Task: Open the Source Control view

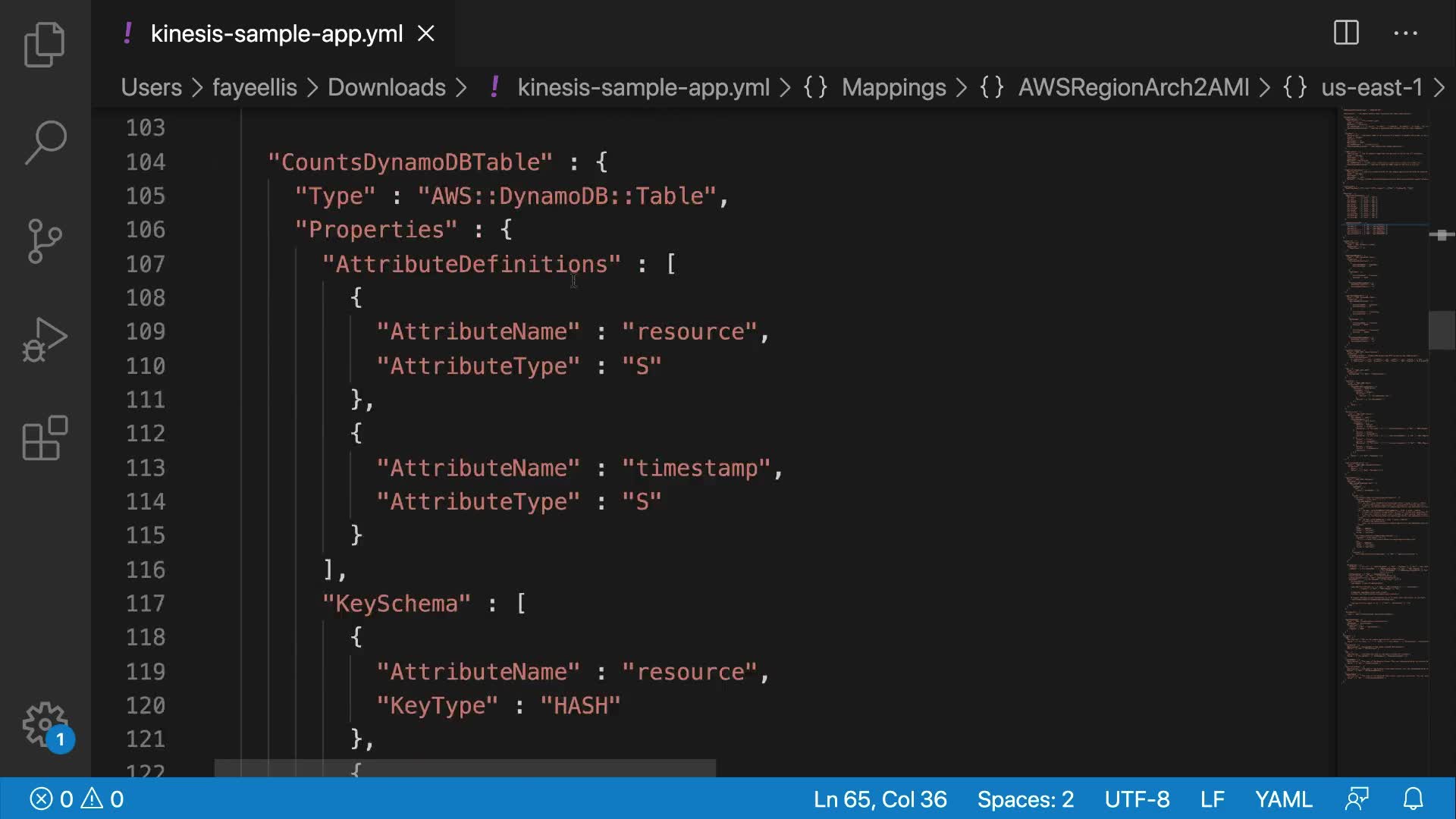Action: click(x=45, y=240)
